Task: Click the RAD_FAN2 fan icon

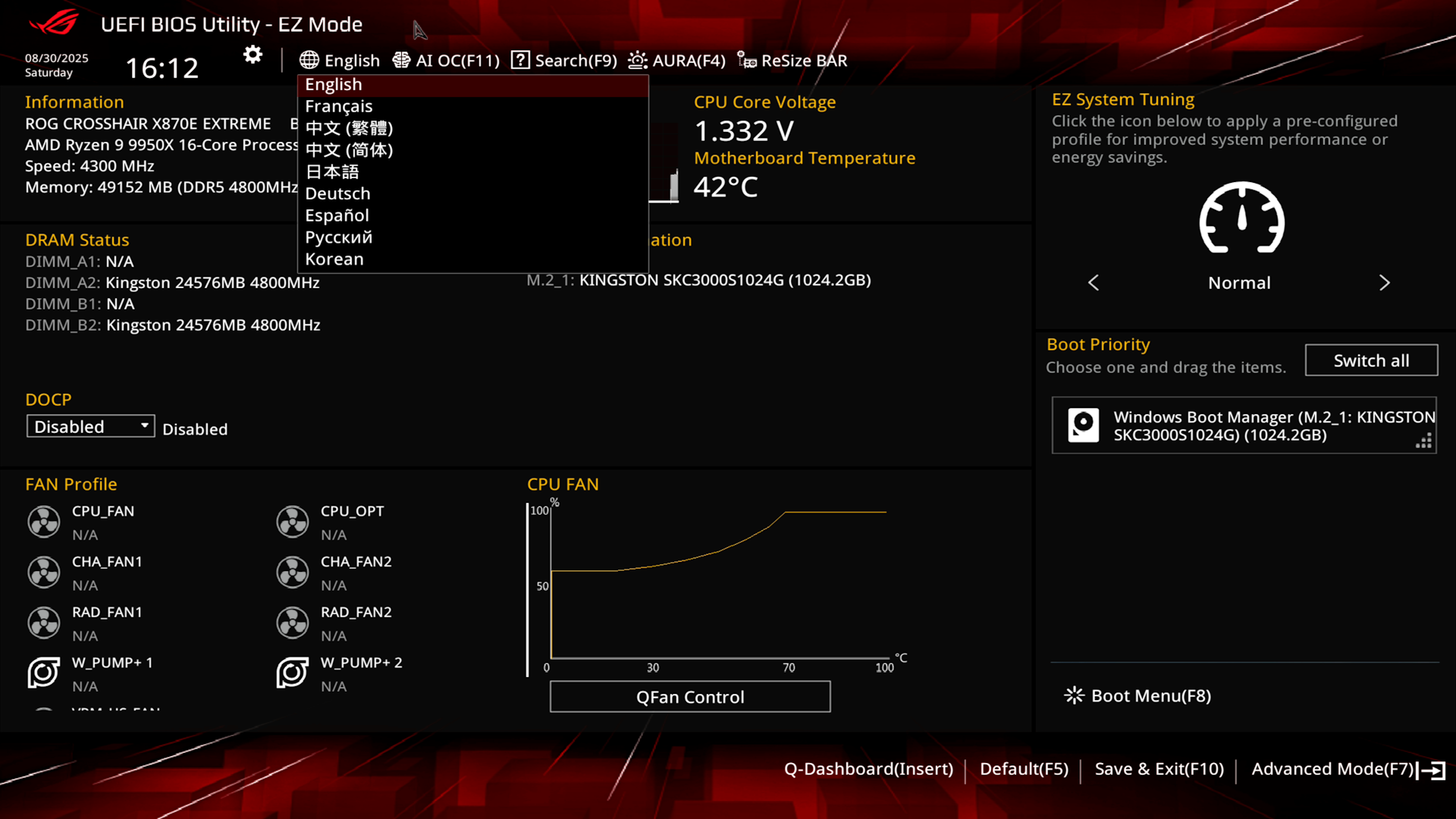Action: pos(293,623)
